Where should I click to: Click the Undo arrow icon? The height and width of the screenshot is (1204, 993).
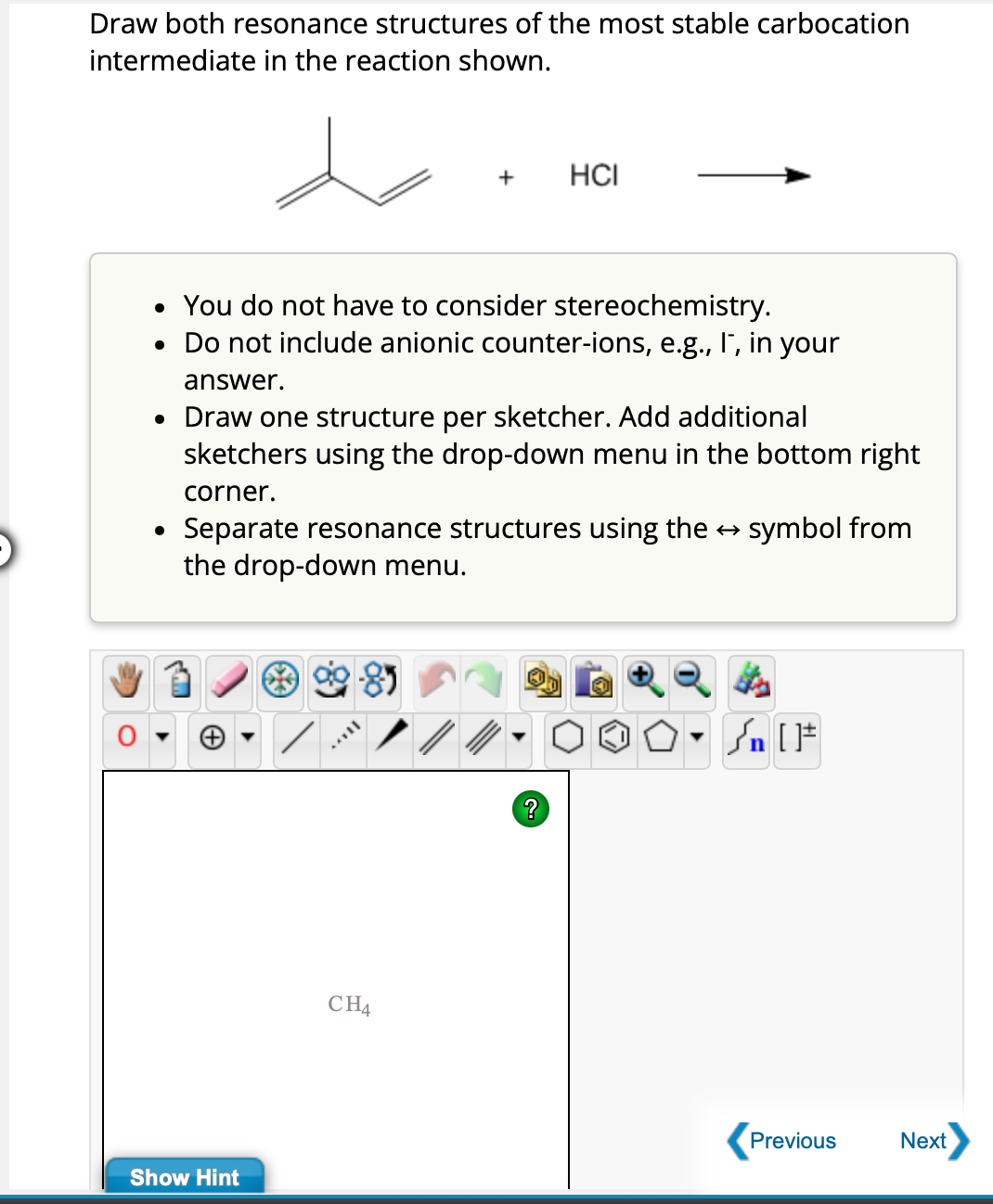tap(432, 682)
